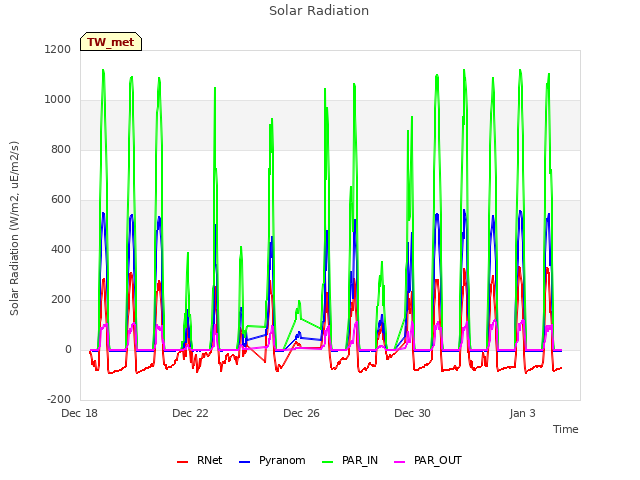
Task: Click the -200 y-axis tick label
Action: [x=59, y=400]
